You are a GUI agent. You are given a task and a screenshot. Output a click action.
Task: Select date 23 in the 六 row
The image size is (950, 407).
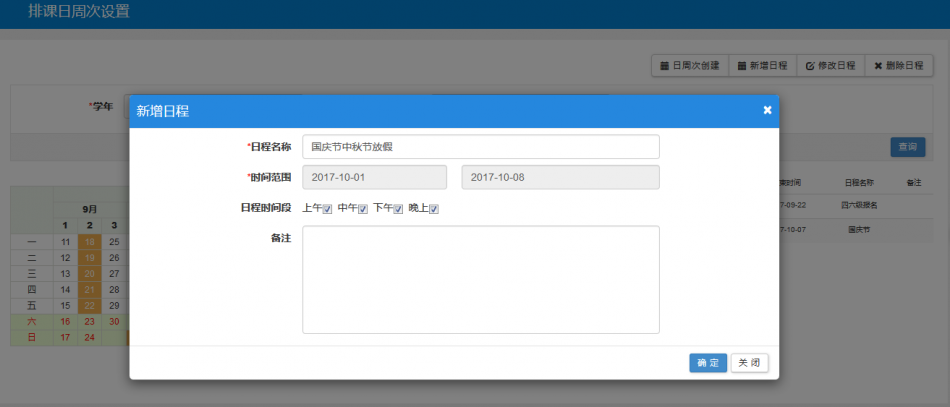90,321
